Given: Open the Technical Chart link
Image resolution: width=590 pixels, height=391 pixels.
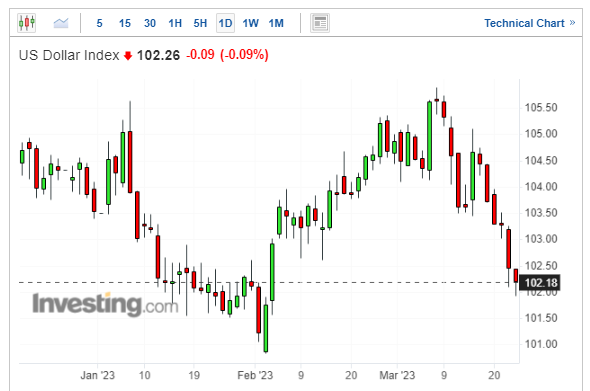Looking at the screenshot, I should (x=525, y=23).
